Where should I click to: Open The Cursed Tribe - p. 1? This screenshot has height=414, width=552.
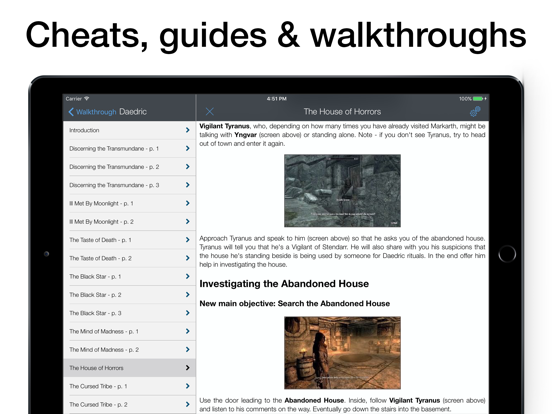130,387
